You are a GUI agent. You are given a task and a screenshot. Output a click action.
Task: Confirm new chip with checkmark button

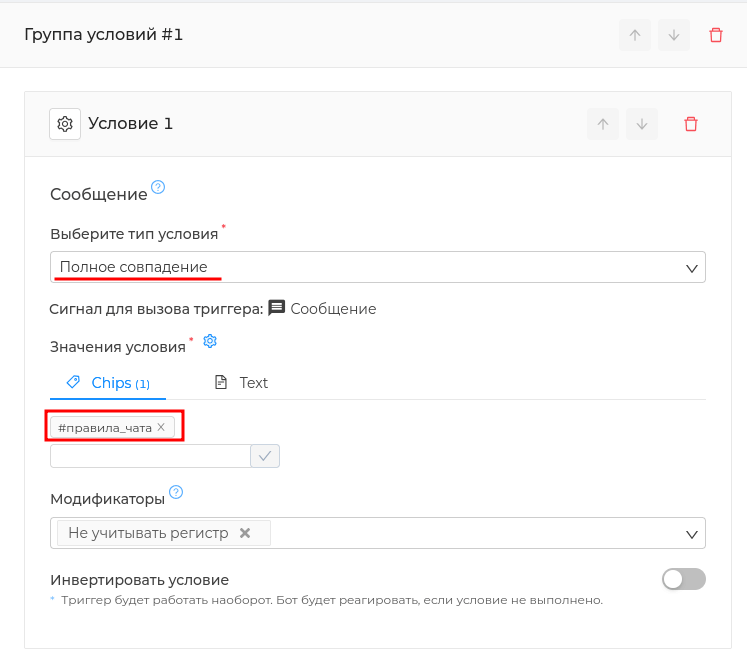point(265,456)
